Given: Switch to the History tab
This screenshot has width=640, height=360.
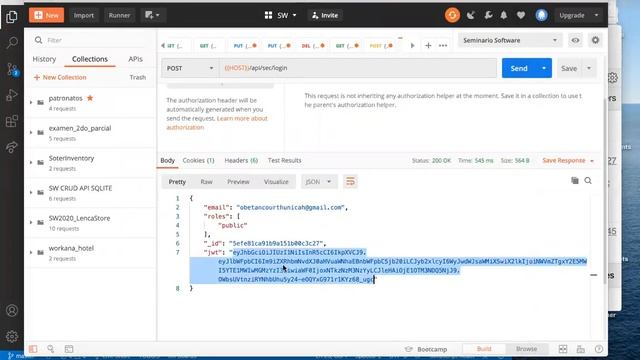Looking at the screenshot, I should tap(44, 59).
